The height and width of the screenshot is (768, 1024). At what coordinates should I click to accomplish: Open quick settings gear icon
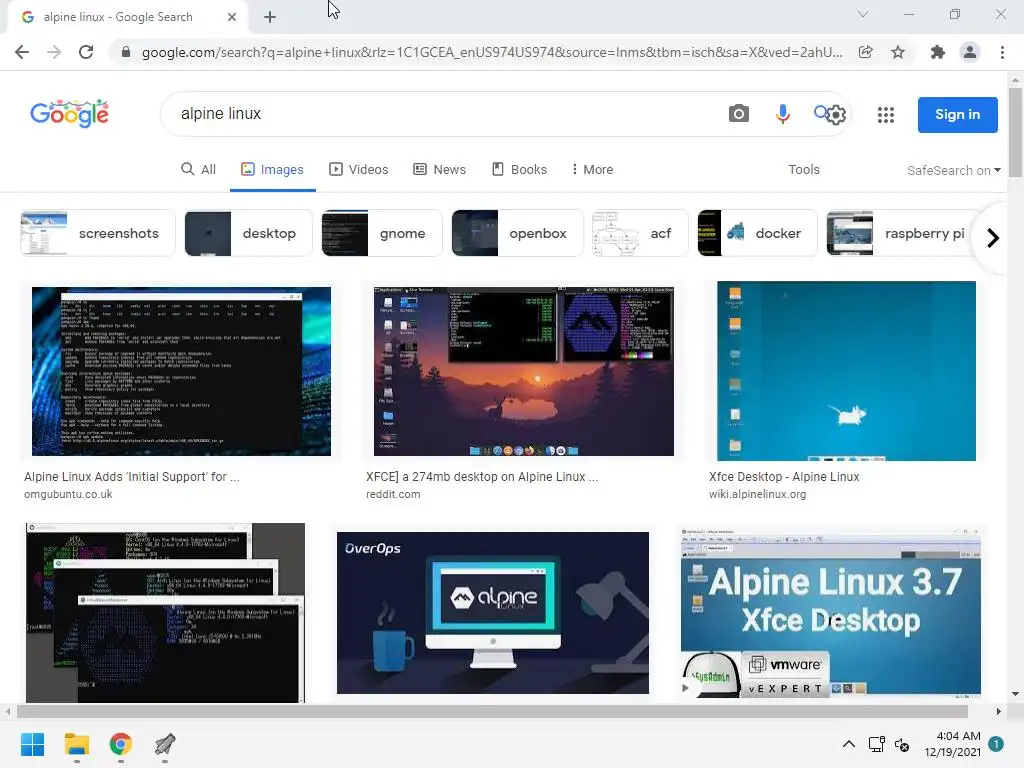pyautogui.click(x=837, y=115)
